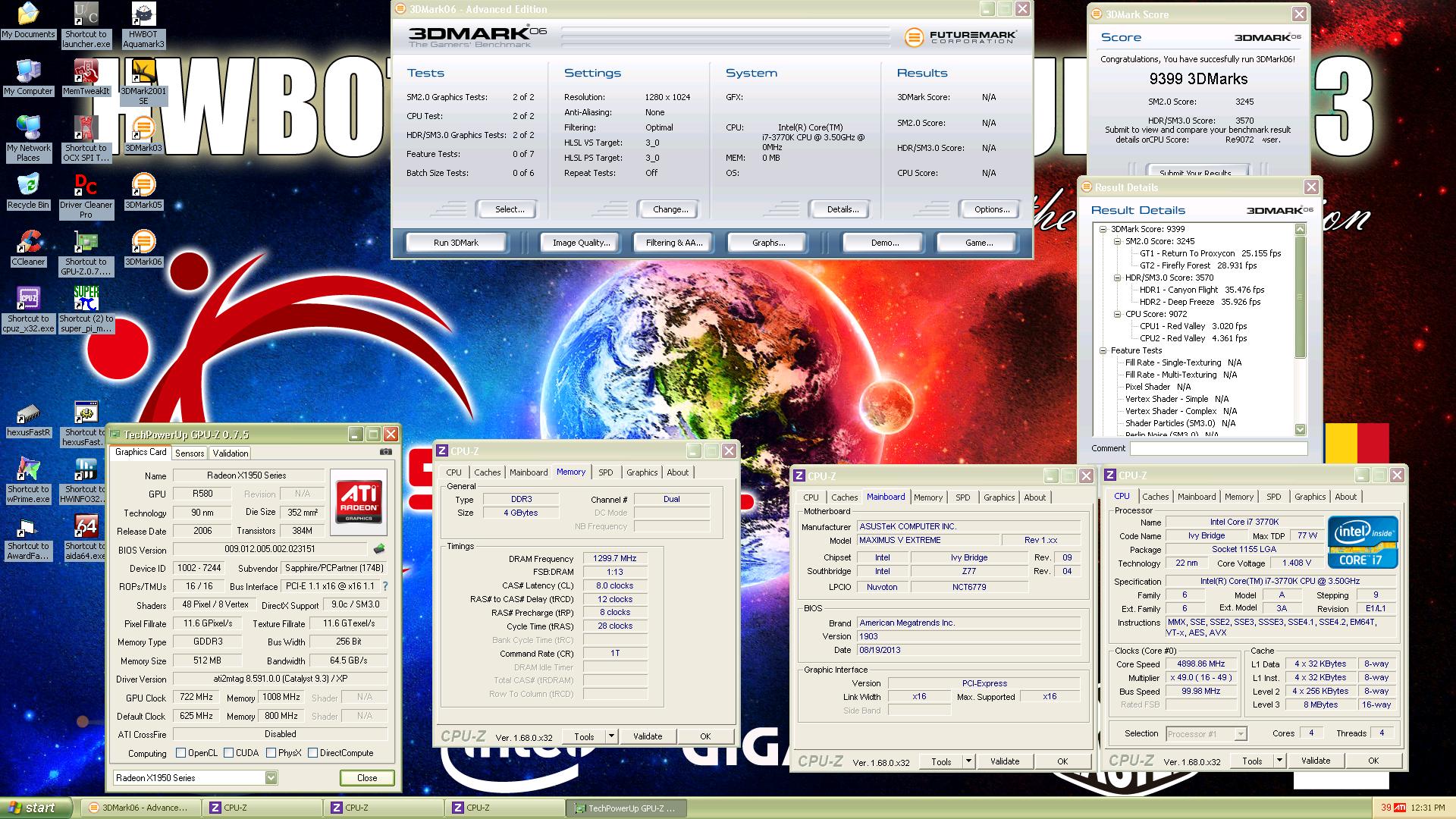Open the Windows start button
The image size is (1456, 819).
point(36,808)
